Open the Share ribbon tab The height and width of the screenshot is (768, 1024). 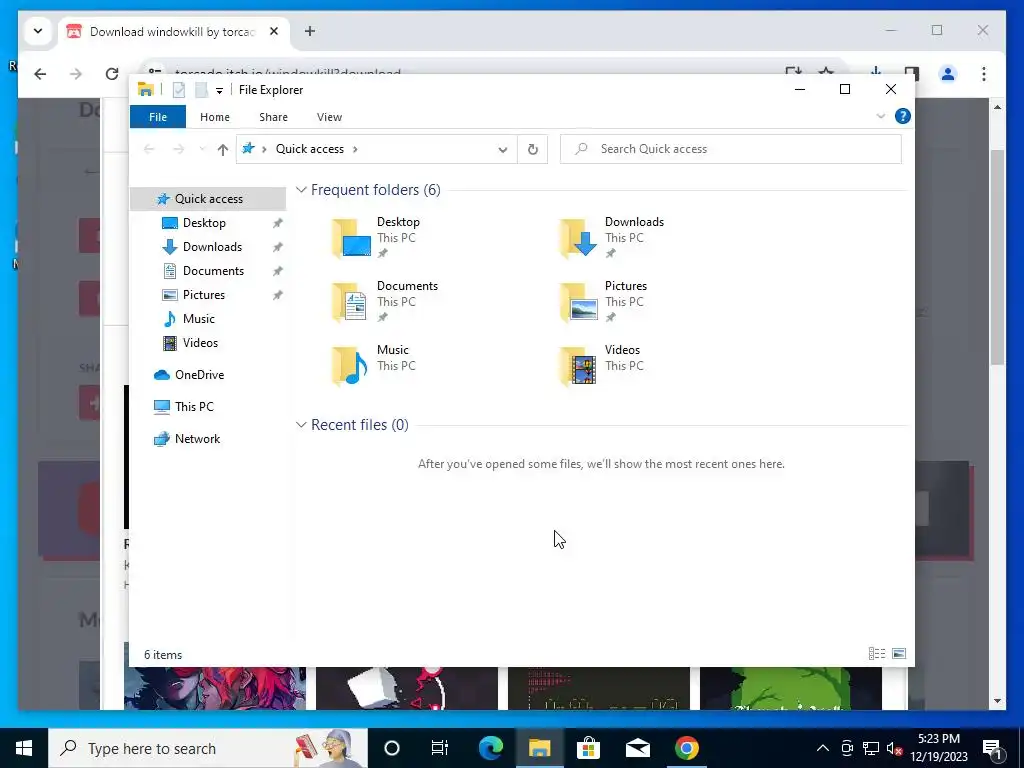[273, 117]
